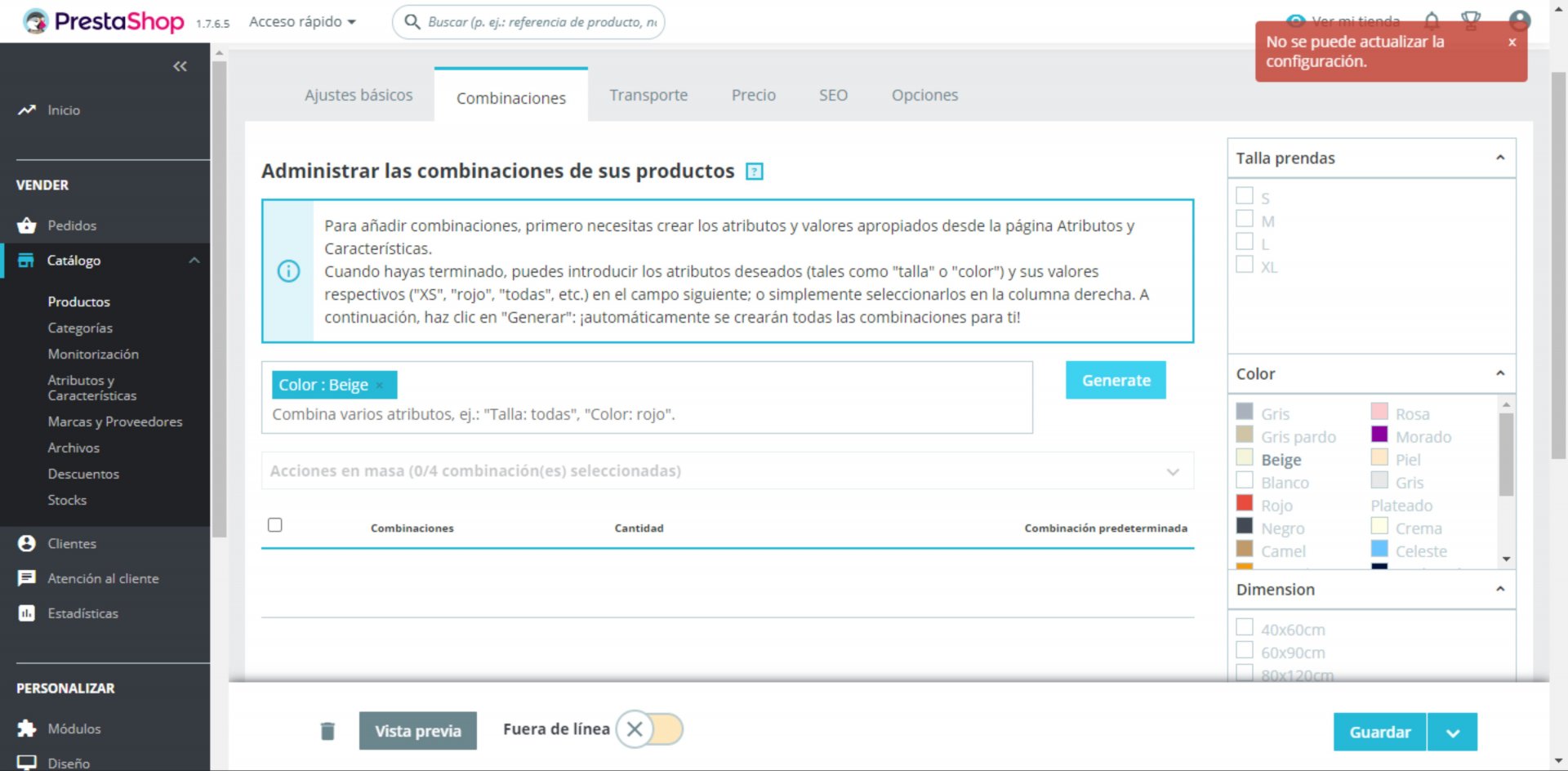Click the Clientes person icon
This screenshot has height=771, width=1568.
click(27, 543)
